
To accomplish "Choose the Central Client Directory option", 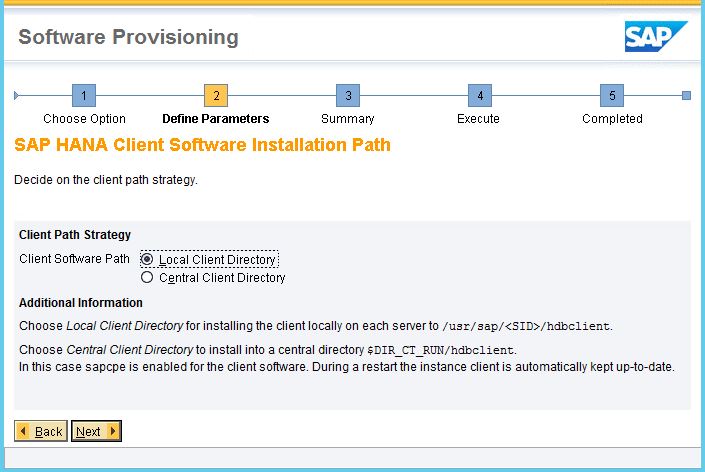I will 147,277.
